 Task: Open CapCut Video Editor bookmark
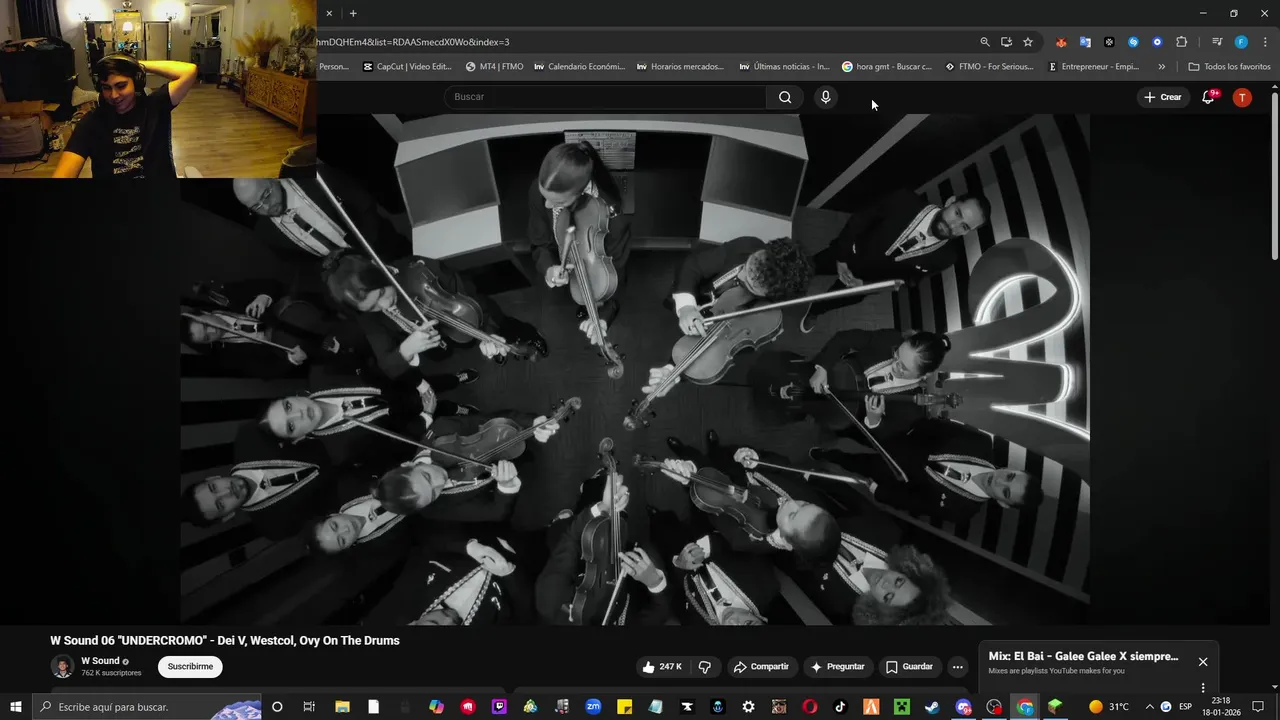[x=407, y=67]
